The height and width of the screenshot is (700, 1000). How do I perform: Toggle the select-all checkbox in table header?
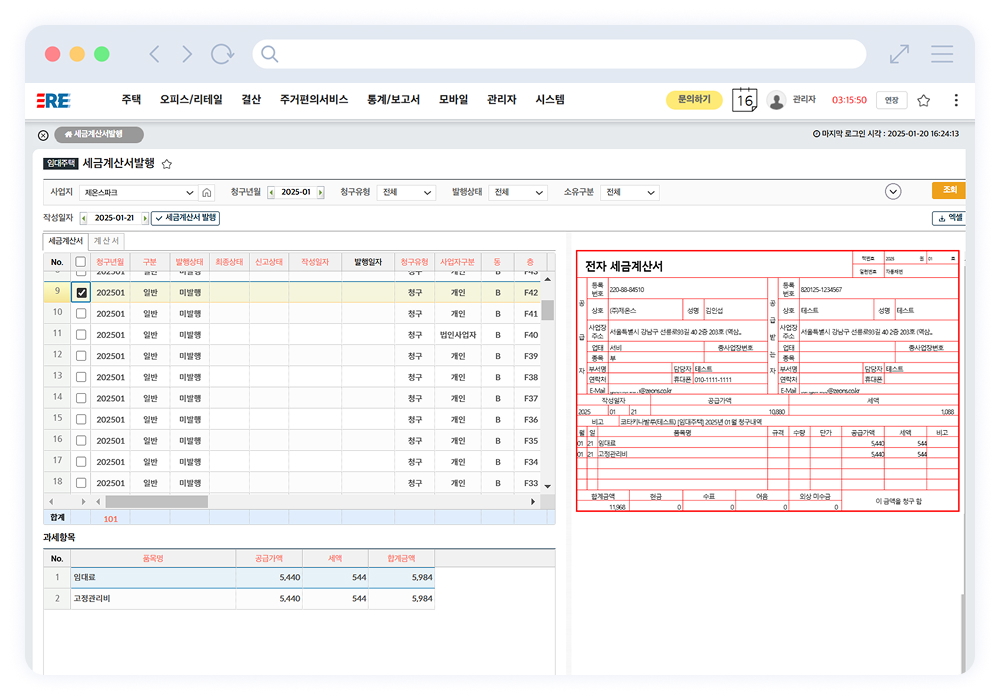pyautogui.click(x=81, y=262)
